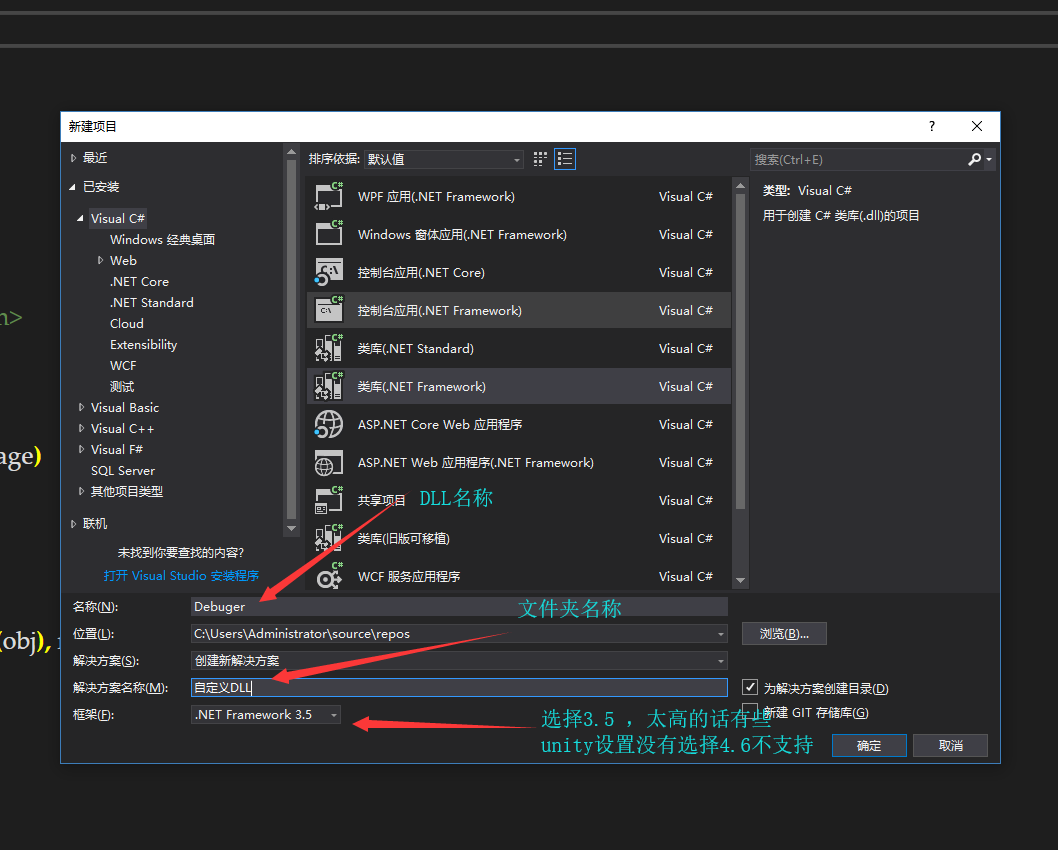Select the 共享项目 template name
This screenshot has width=1058, height=850.
pyautogui.click(x=381, y=501)
